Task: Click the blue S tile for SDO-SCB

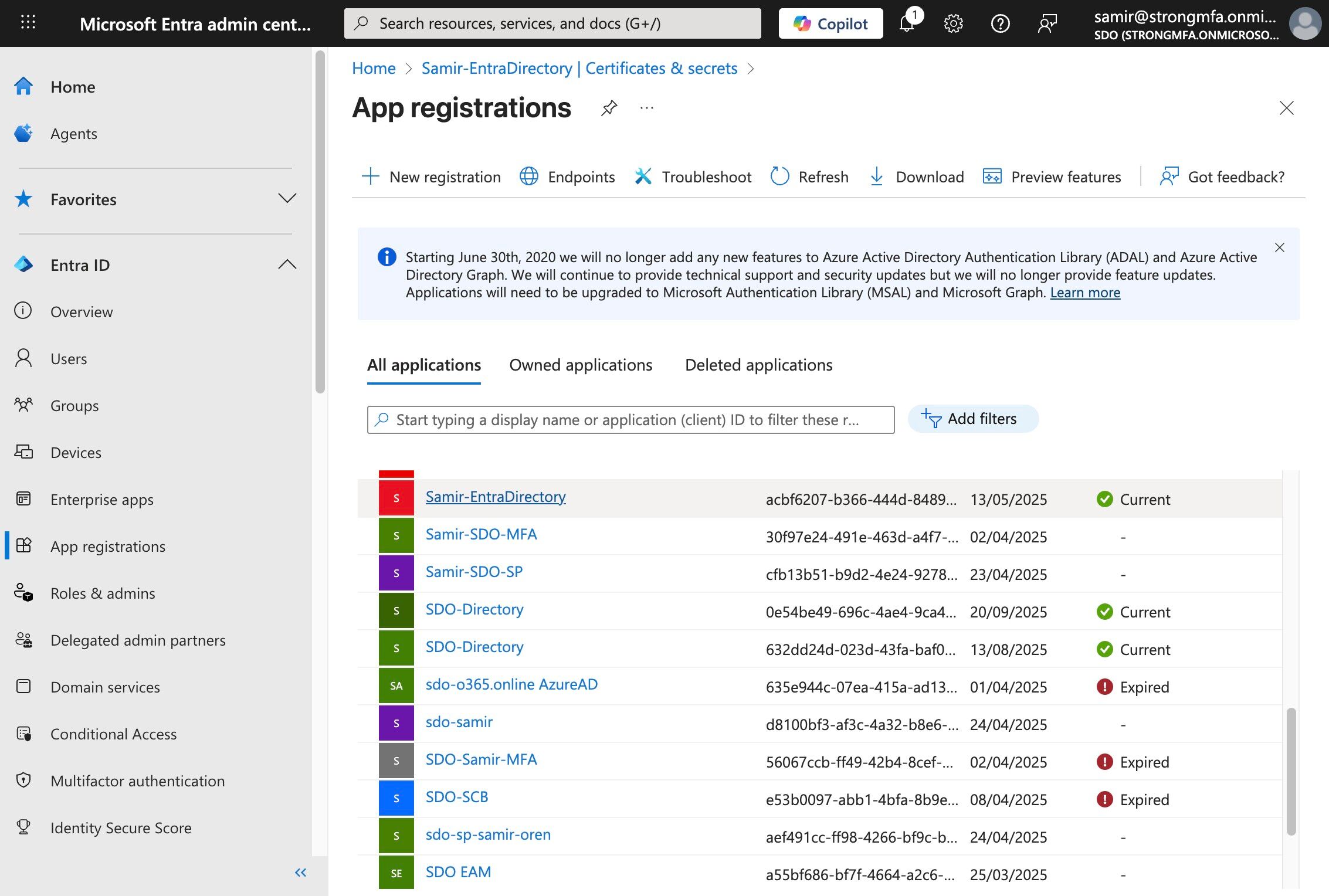Action: pyautogui.click(x=396, y=798)
